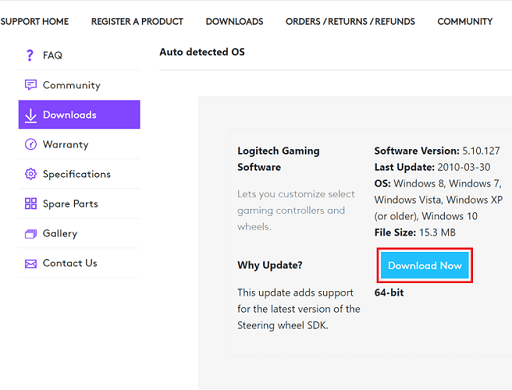This screenshot has height=390, width=512.
Task: Select FAQ label in the sidebar
Action: click(52, 55)
